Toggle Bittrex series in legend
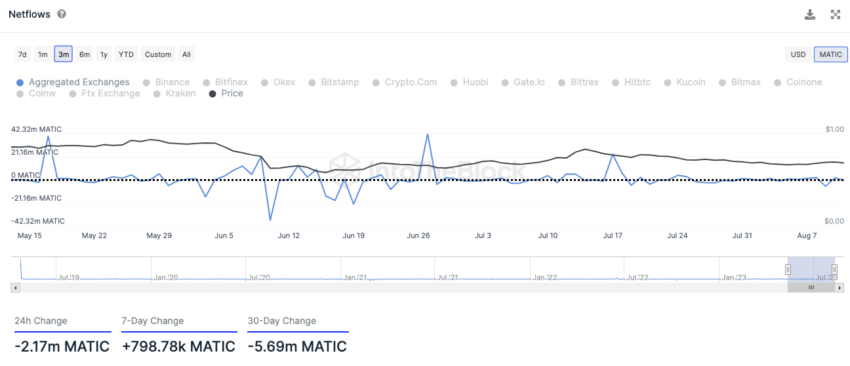This screenshot has width=850, height=366. pyautogui.click(x=578, y=82)
